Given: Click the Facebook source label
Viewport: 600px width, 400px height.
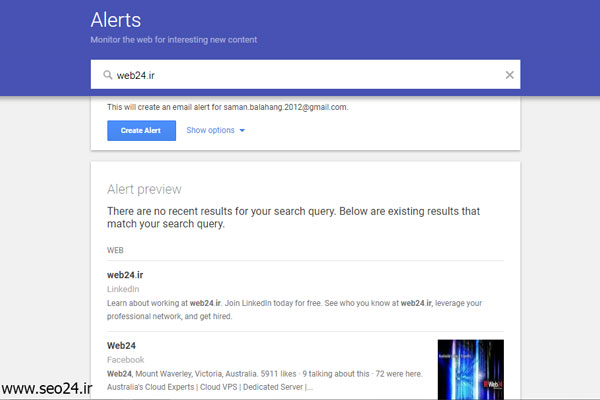Looking at the screenshot, I should click(x=126, y=360).
